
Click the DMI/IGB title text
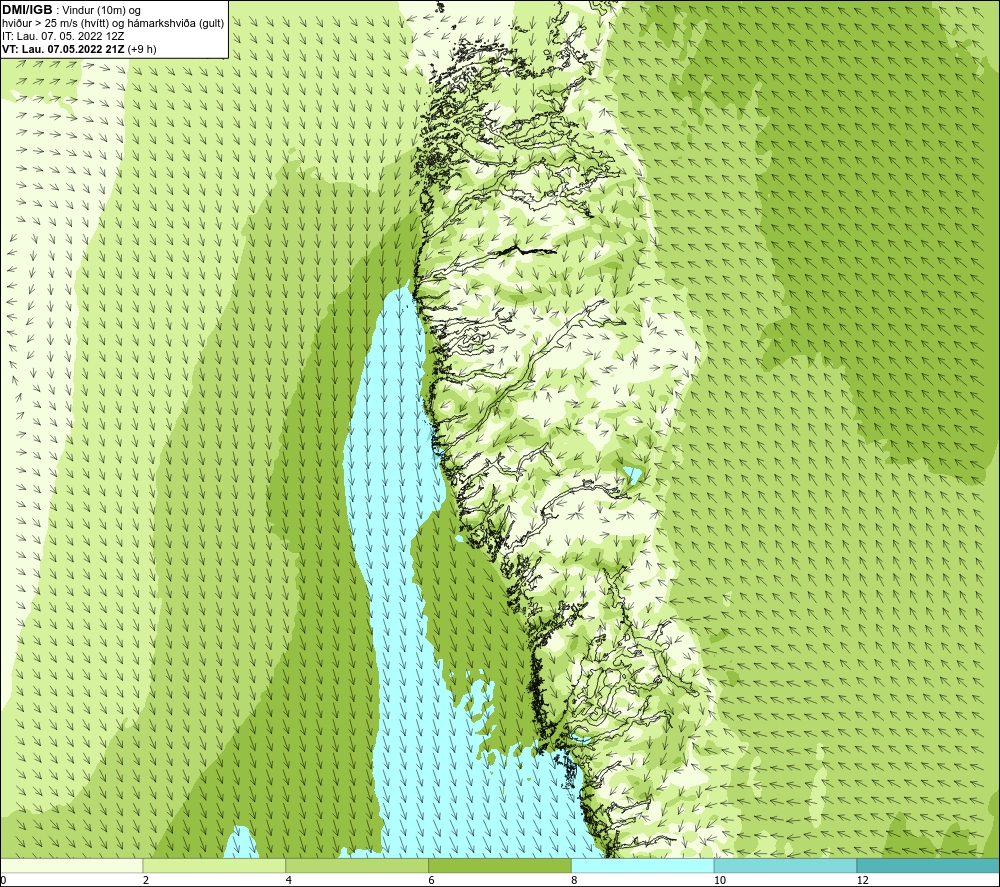(x=27, y=10)
